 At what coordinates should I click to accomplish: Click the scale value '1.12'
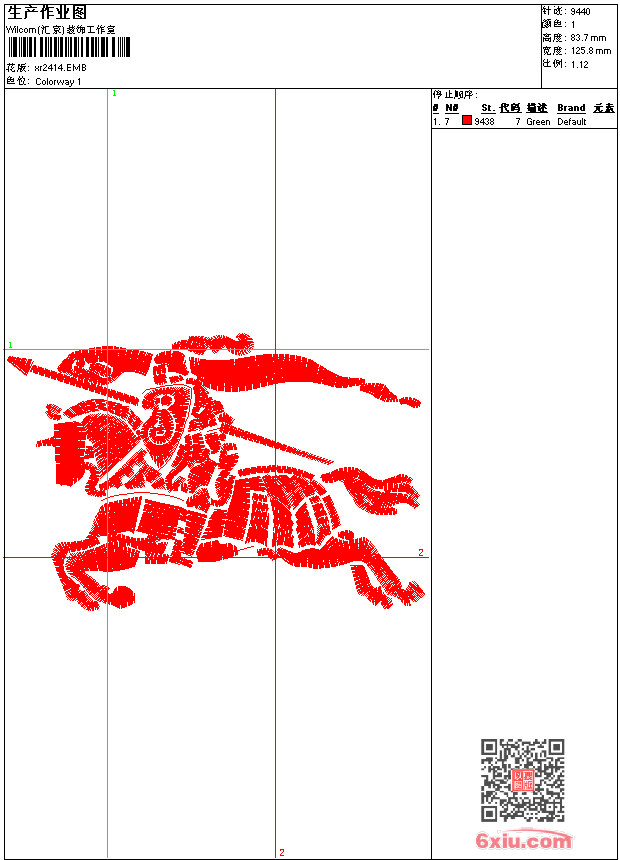pos(579,64)
